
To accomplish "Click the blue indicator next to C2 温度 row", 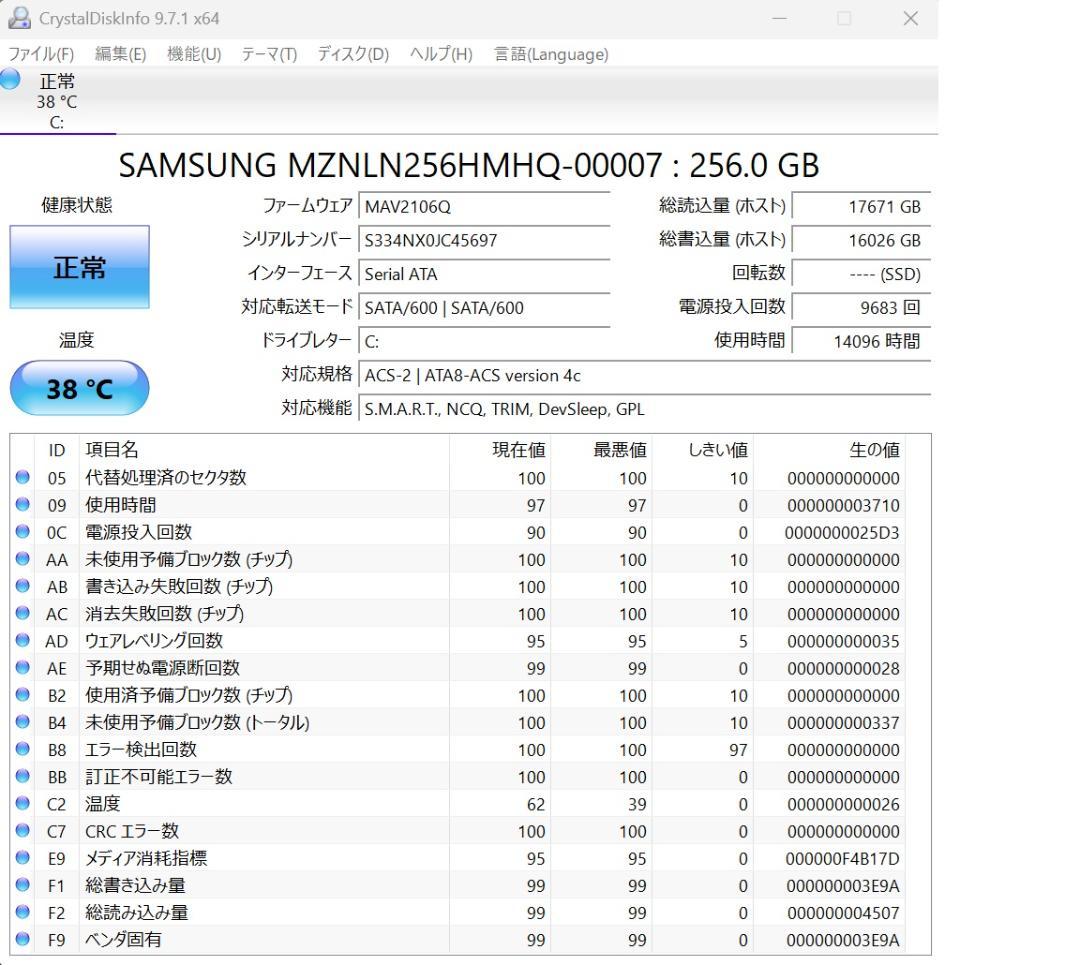I will pos(23,804).
